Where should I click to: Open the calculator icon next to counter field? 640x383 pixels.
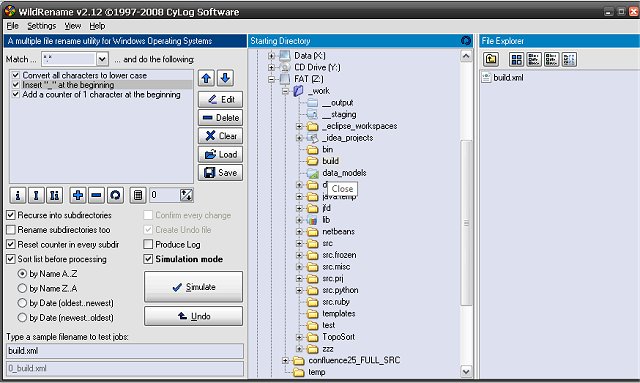[138, 196]
